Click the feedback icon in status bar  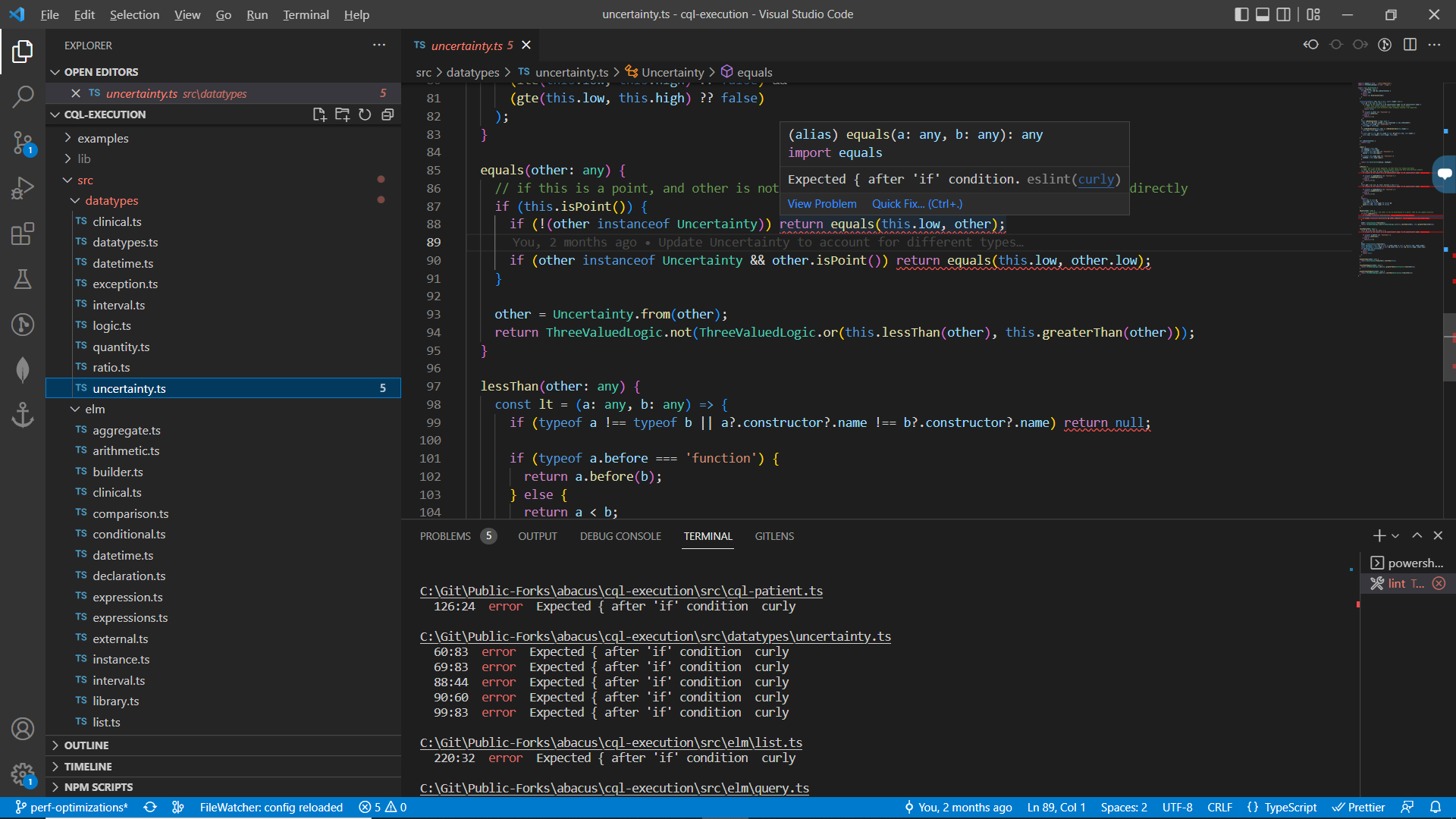[x=1407, y=807]
